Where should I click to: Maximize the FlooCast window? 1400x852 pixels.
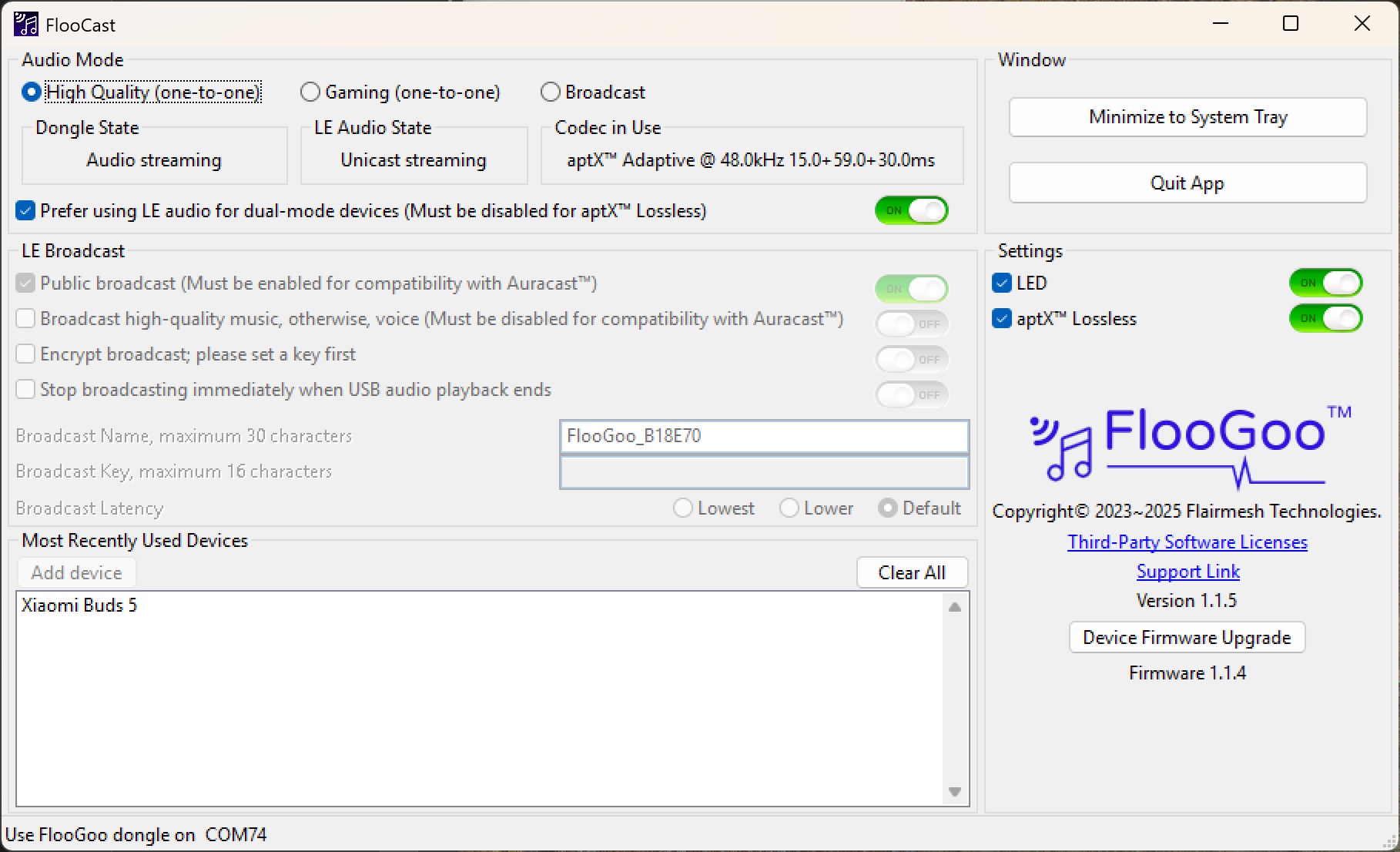[1291, 24]
